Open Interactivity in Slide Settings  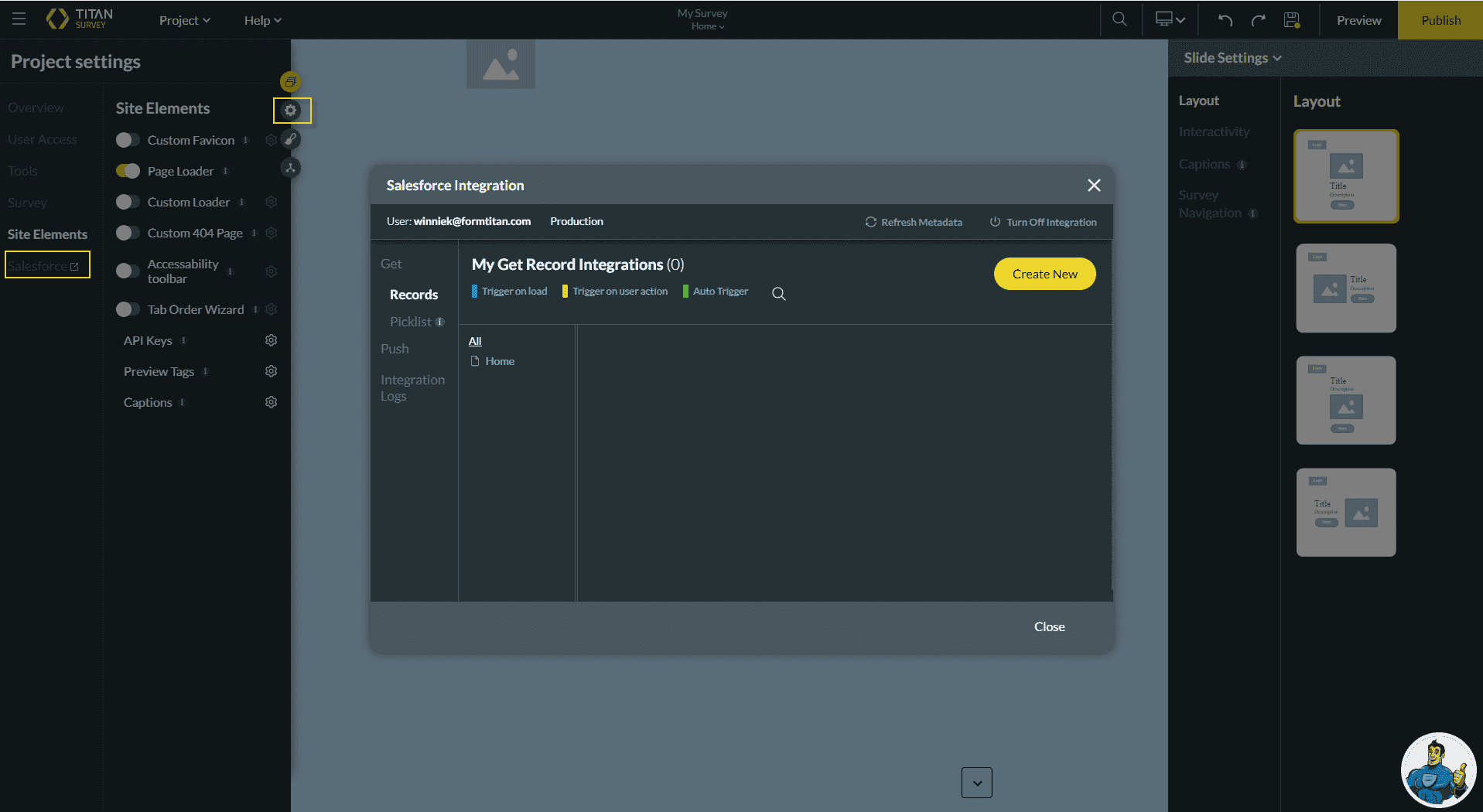[x=1214, y=131]
